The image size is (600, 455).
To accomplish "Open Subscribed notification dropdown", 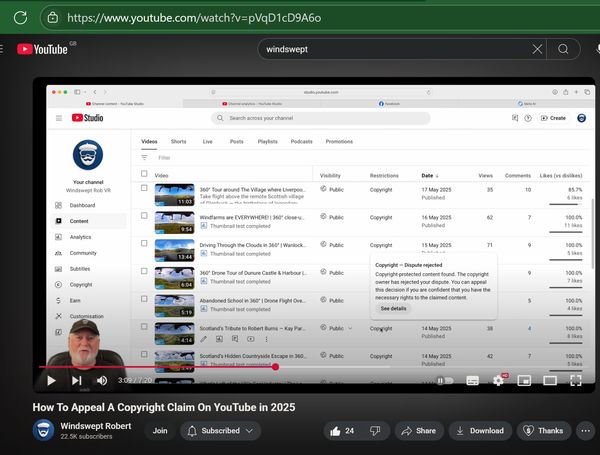I will [x=220, y=431].
